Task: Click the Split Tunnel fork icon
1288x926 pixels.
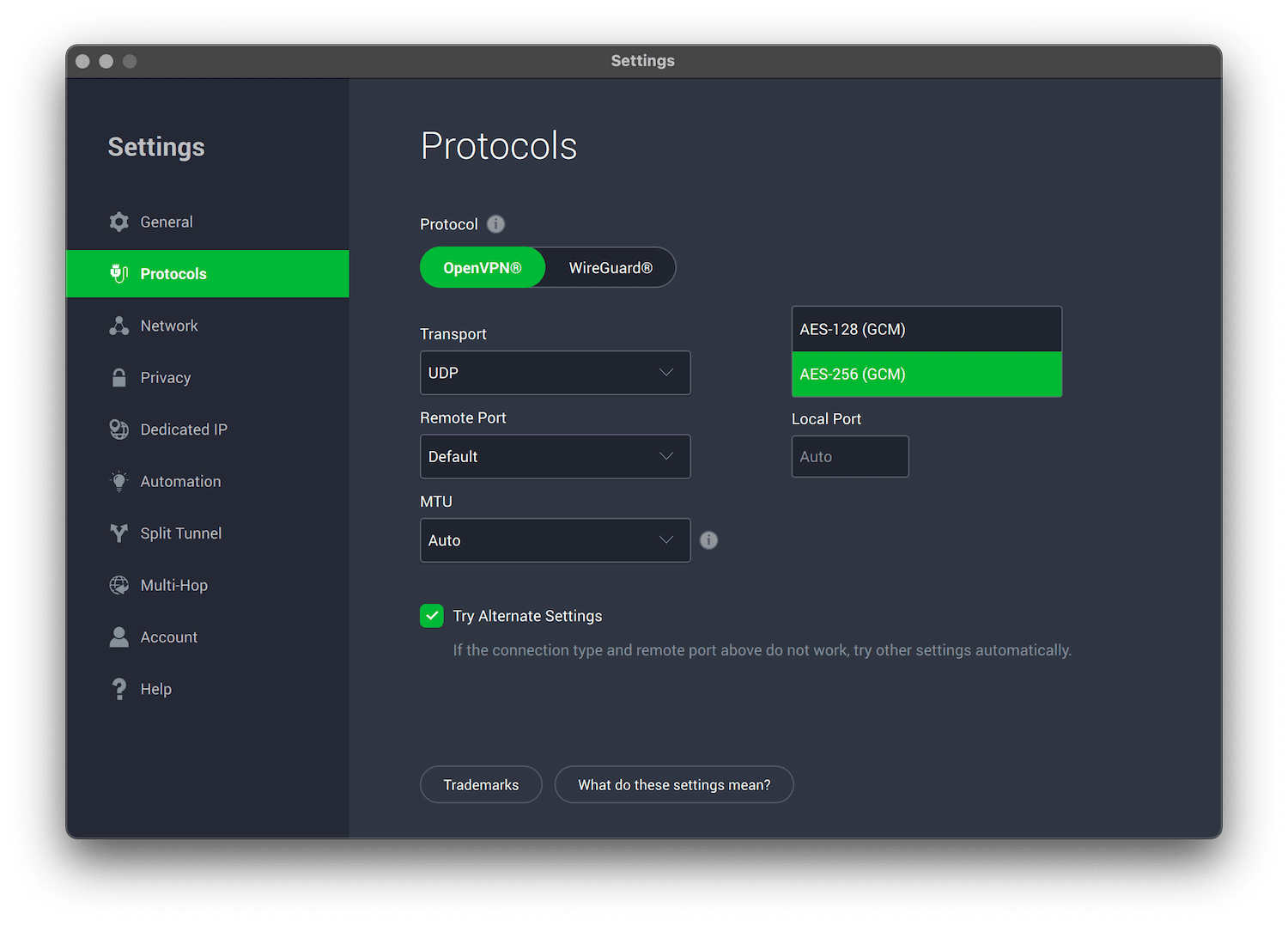Action: click(119, 533)
